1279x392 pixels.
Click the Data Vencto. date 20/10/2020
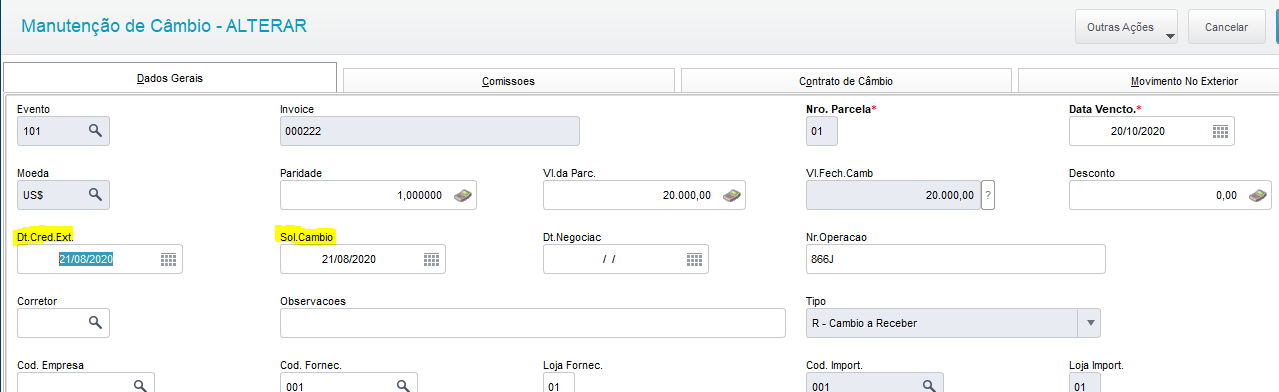1138,131
